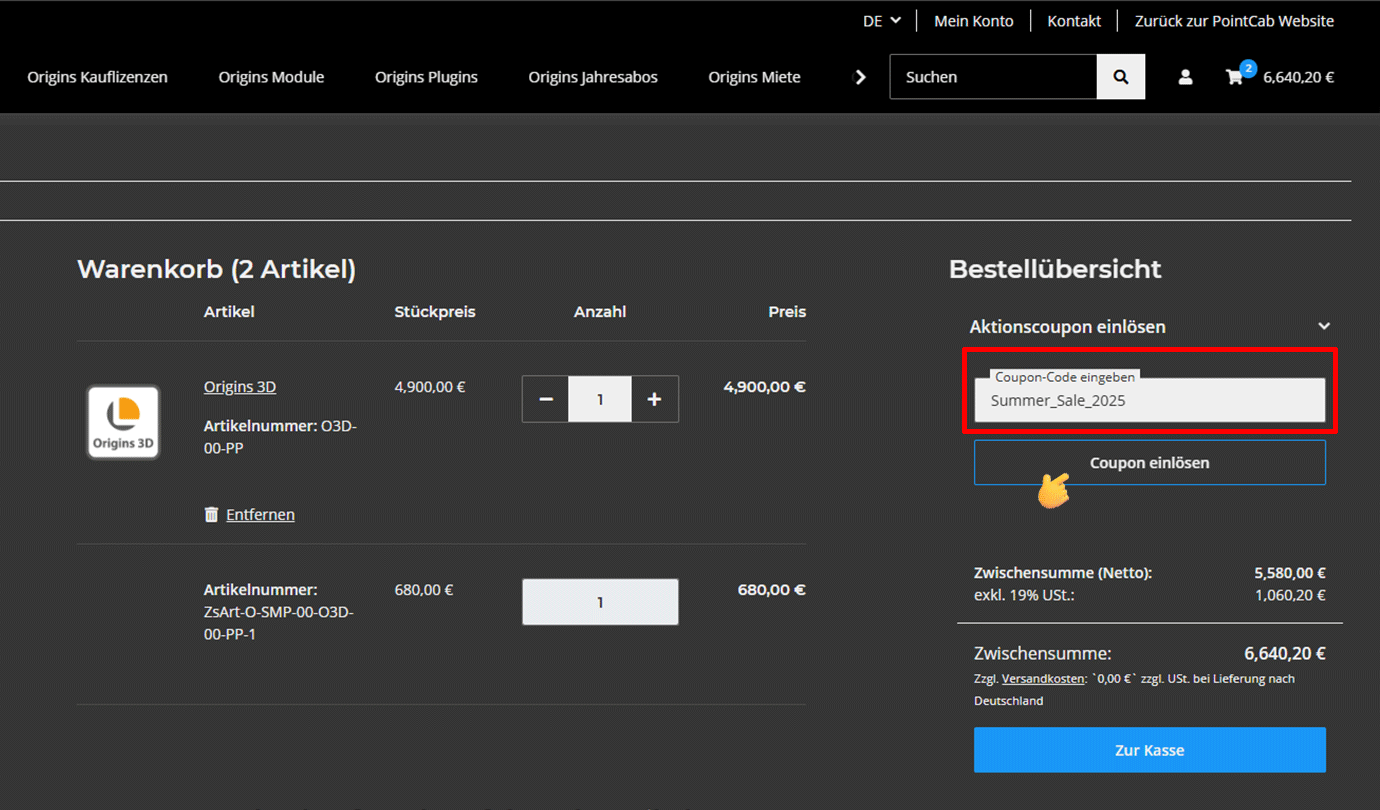This screenshot has height=810, width=1380.
Task: Click the 4,900,00 € Stückpreis value
Action: click(430, 387)
